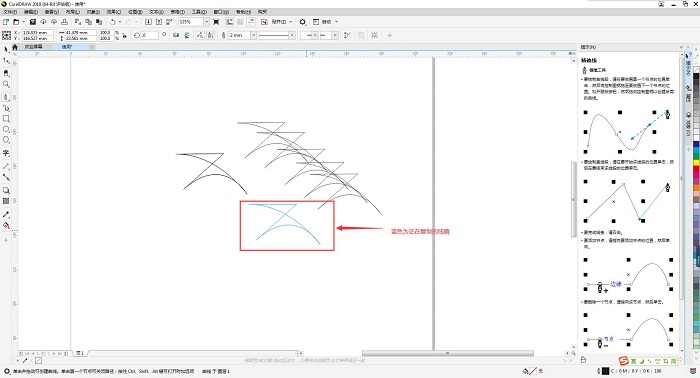The image size is (700, 378).
Task: Select the Pick tool in toolbox
Action: (6, 49)
